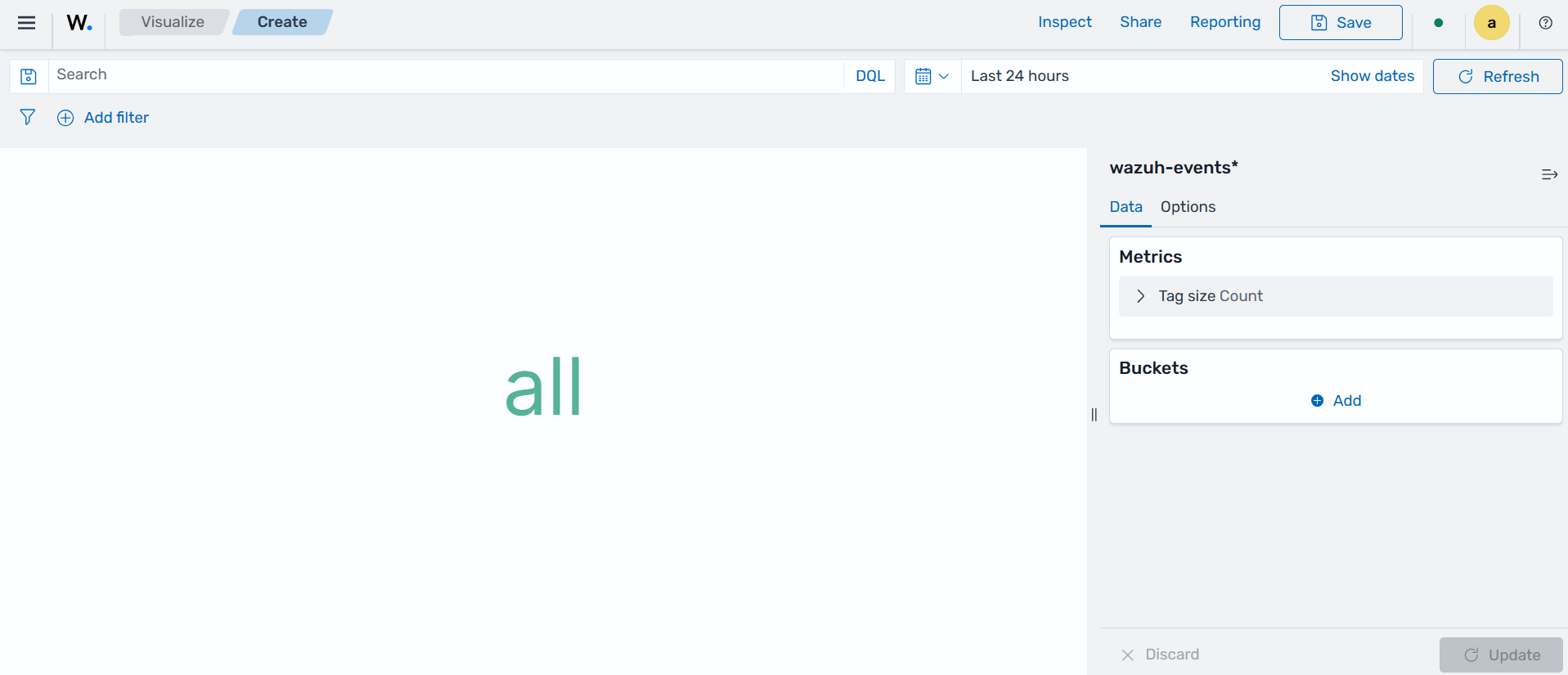Open the Share menu
The width and height of the screenshot is (1568, 675).
1140,22
